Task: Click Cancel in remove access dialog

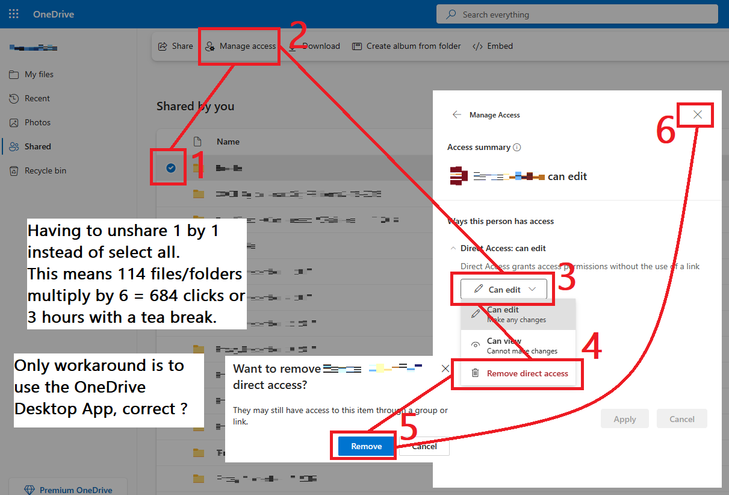Action: [x=424, y=446]
